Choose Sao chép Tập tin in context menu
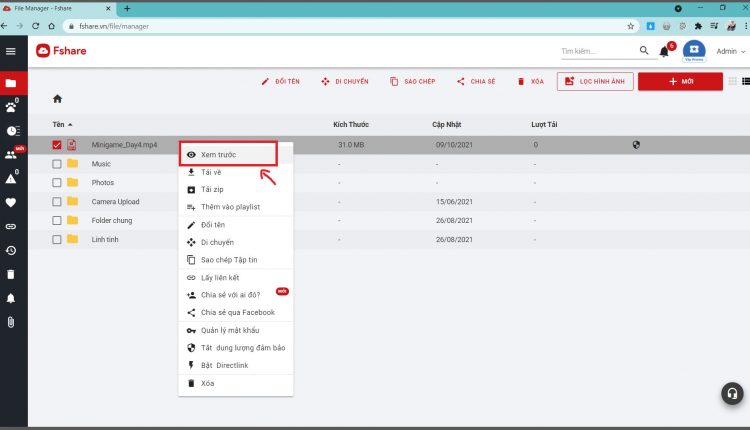Screen dimensions: 750x430 click(x=235, y=260)
